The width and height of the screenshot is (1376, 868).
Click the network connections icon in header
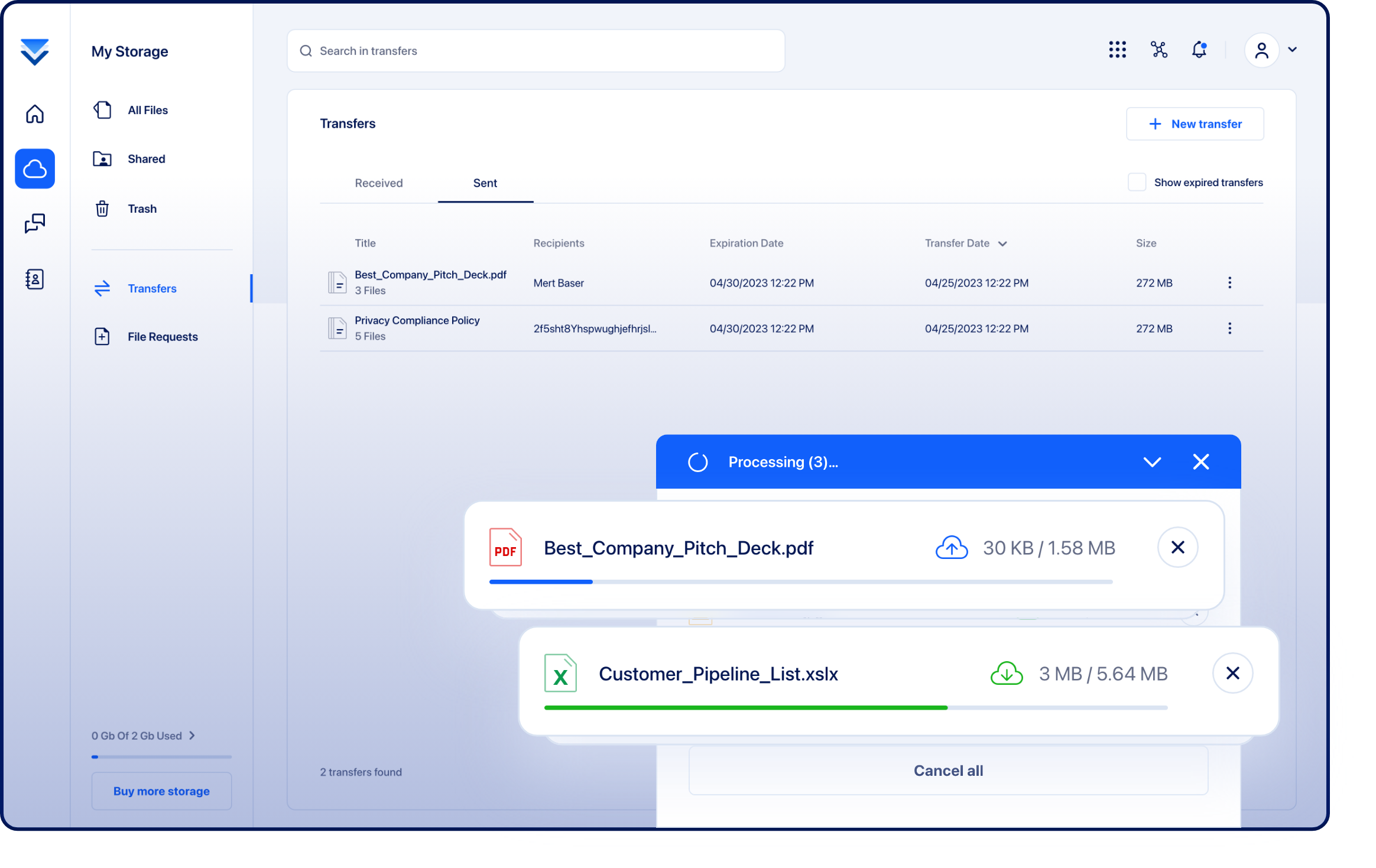tap(1159, 50)
